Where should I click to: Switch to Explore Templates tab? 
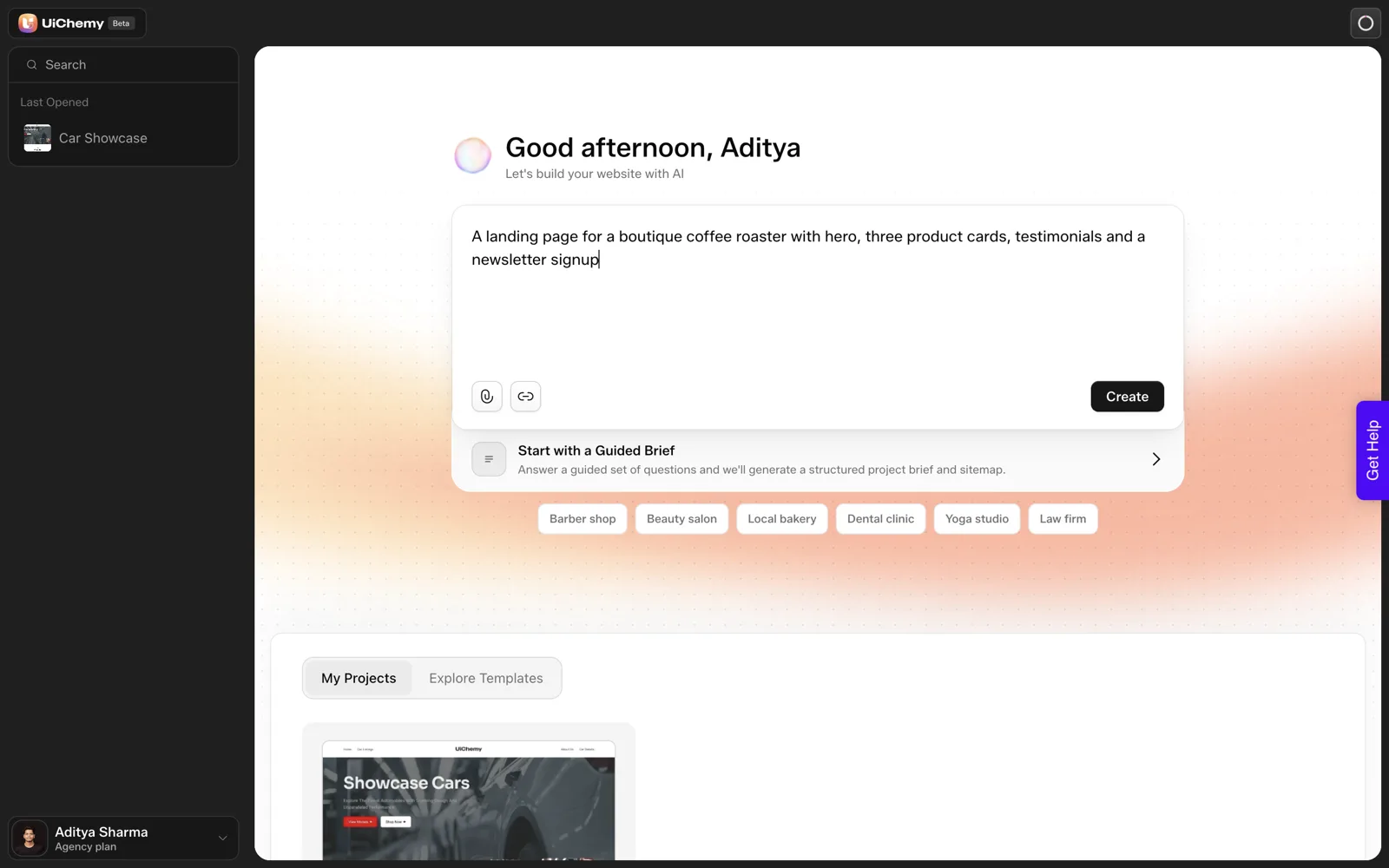[x=486, y=678]
